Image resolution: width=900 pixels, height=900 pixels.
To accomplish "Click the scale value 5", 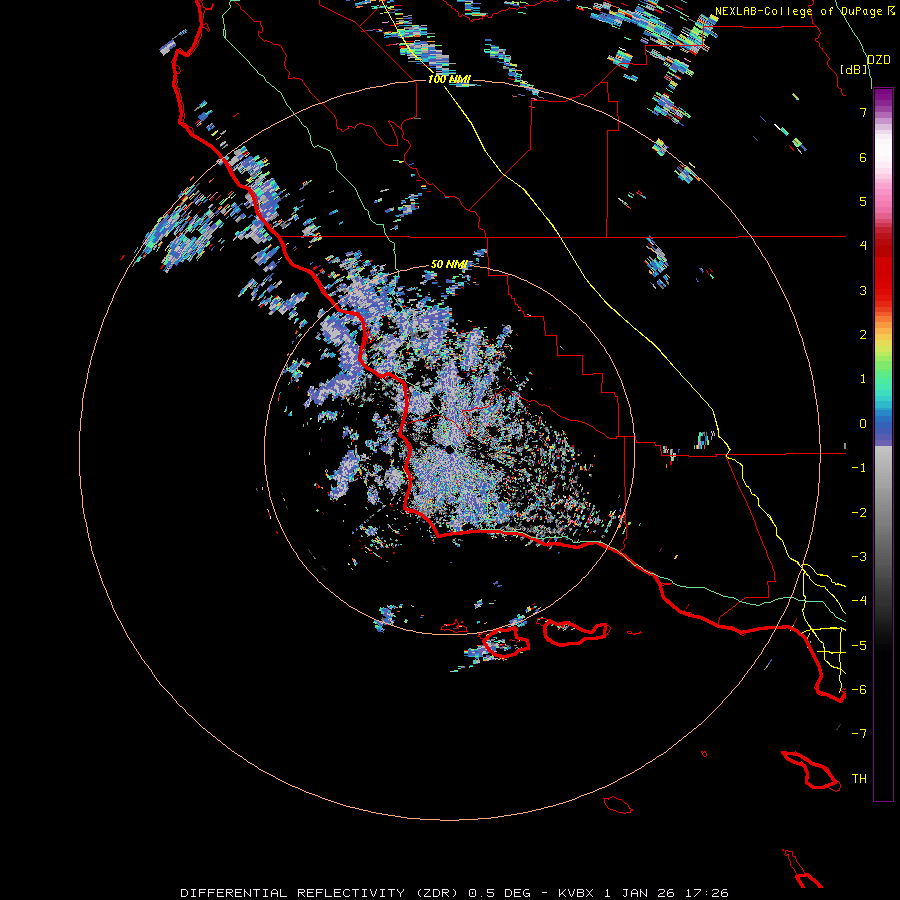I will [x=863, y=201].
